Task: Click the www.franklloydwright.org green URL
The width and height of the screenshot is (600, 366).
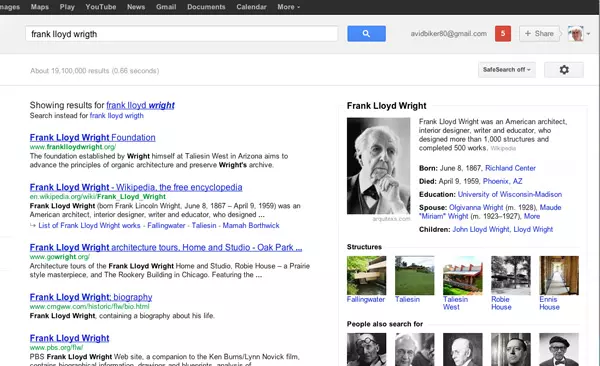Action: pyautogui.click(x=73, y=147)
